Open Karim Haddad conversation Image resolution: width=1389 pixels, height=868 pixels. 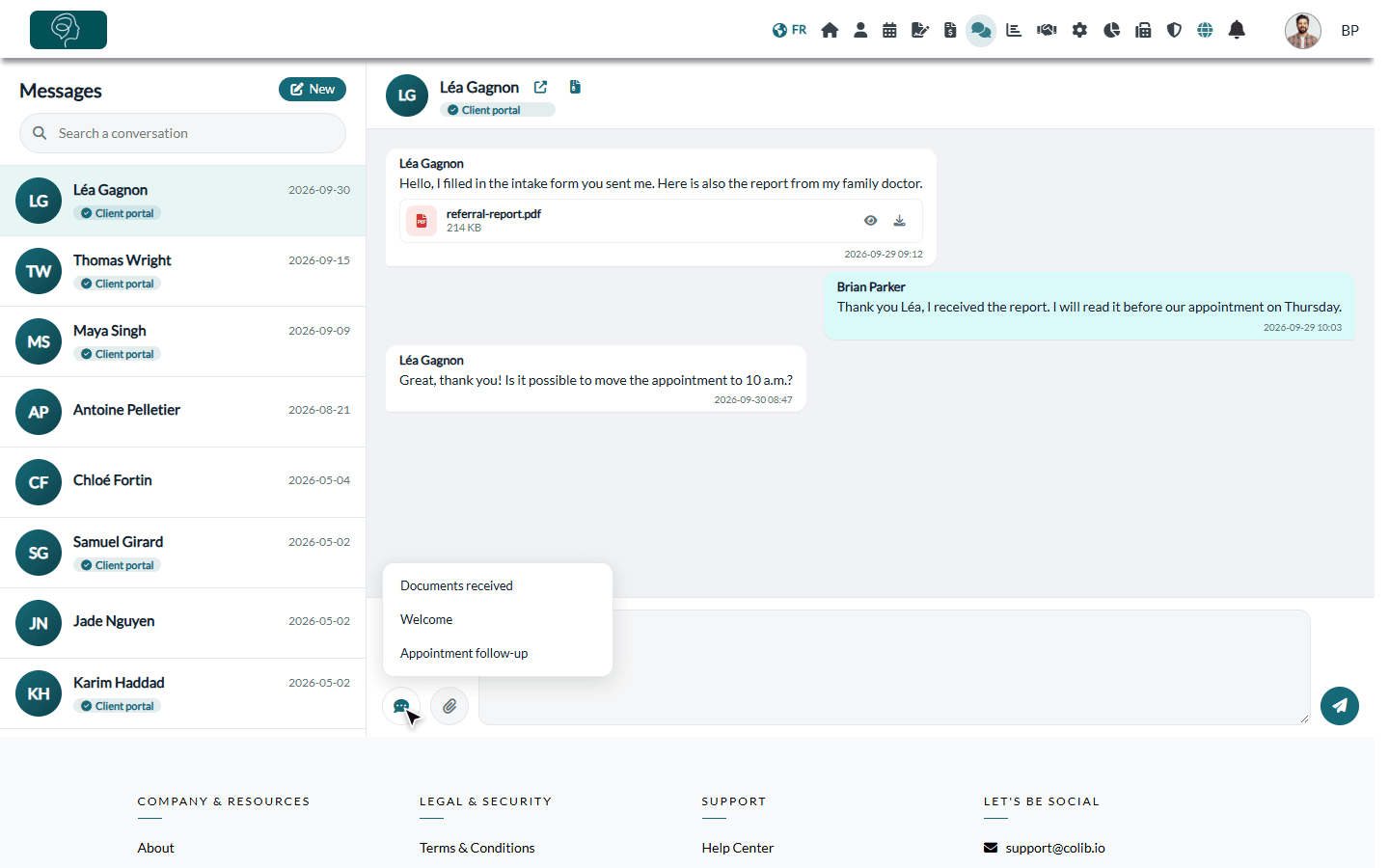pyautogui.click(x=182, y=693)
